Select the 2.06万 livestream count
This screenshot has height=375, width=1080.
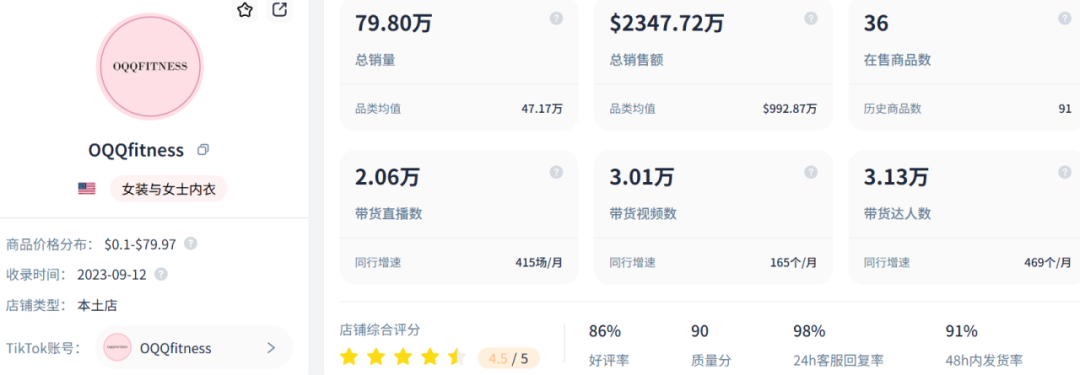pyautogui.click(x=387, y=177)
